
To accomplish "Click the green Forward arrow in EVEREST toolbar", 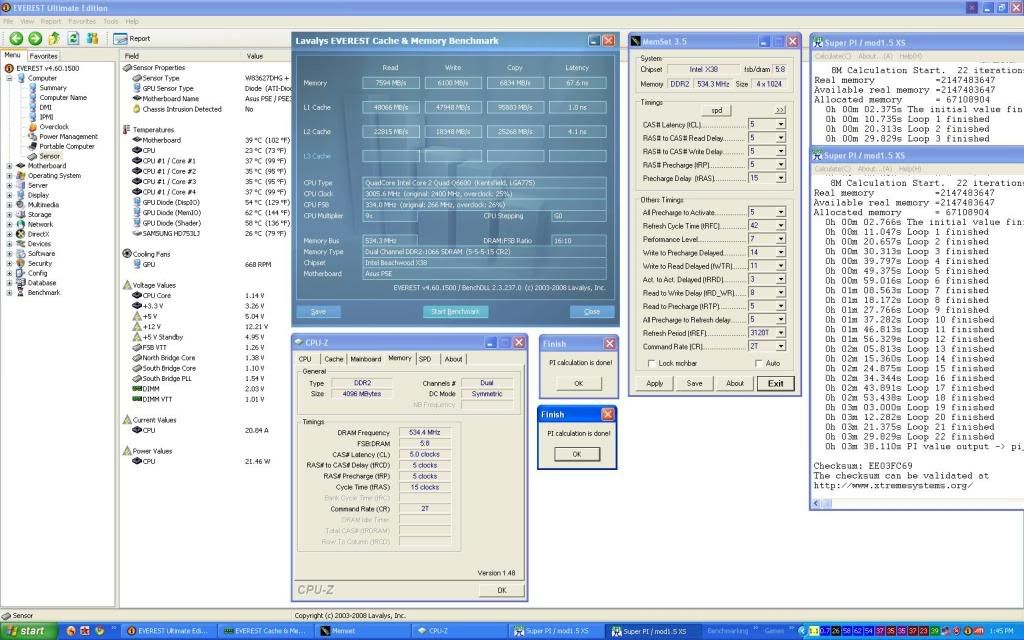I will 35,39.
